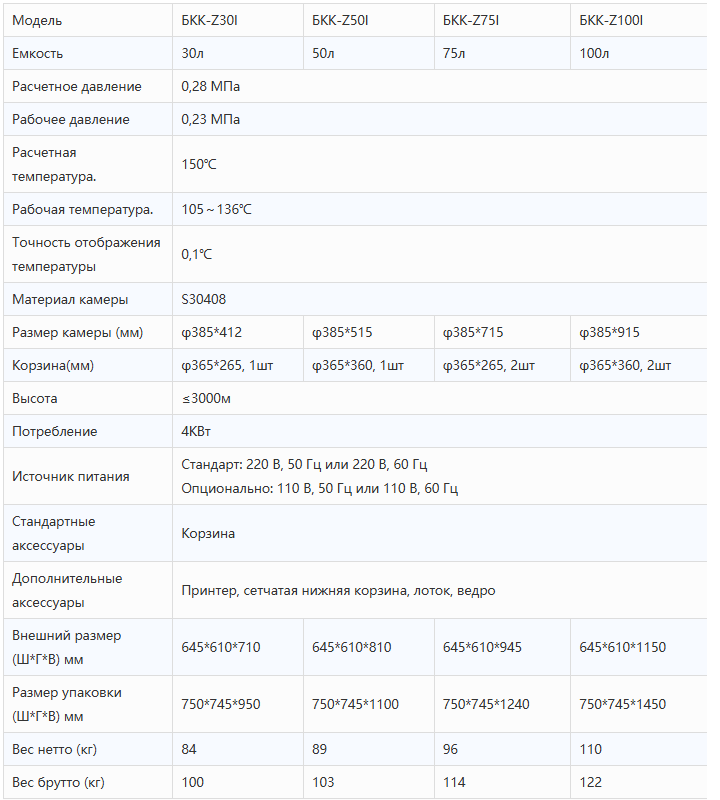Select the standard 220 В power source line

305,465
